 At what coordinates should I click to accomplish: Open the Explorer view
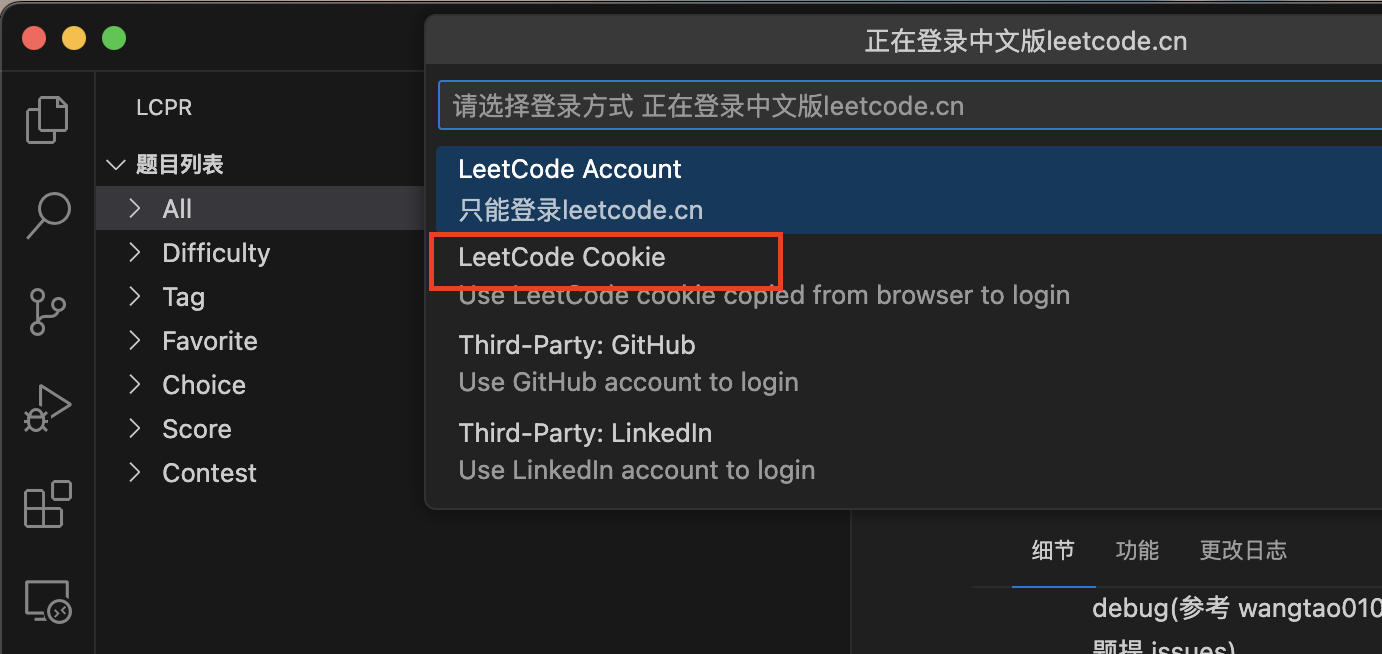click(46, 119)
